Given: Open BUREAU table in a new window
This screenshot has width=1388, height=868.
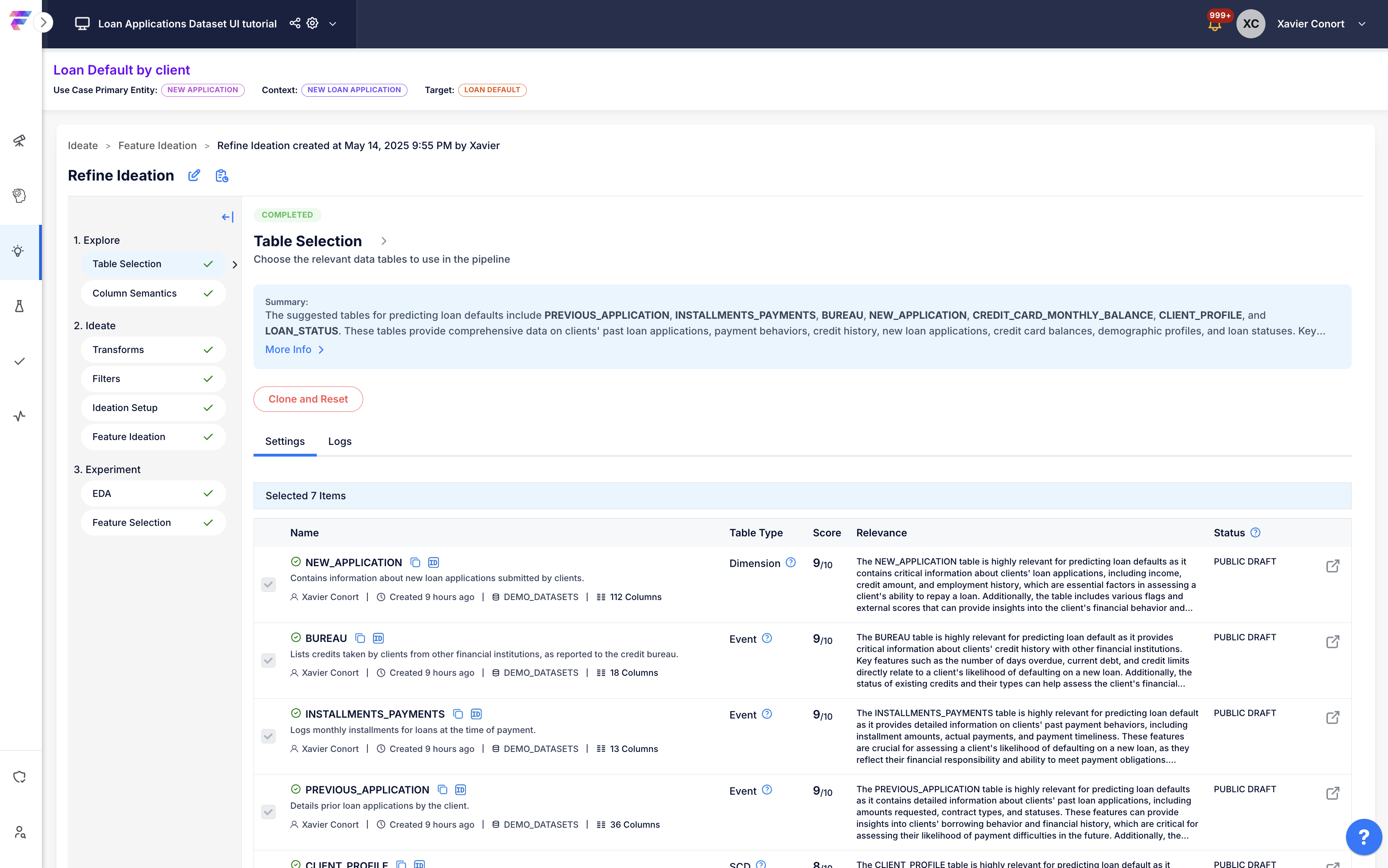Looking at the screenshot, I should coord(1333,642).
